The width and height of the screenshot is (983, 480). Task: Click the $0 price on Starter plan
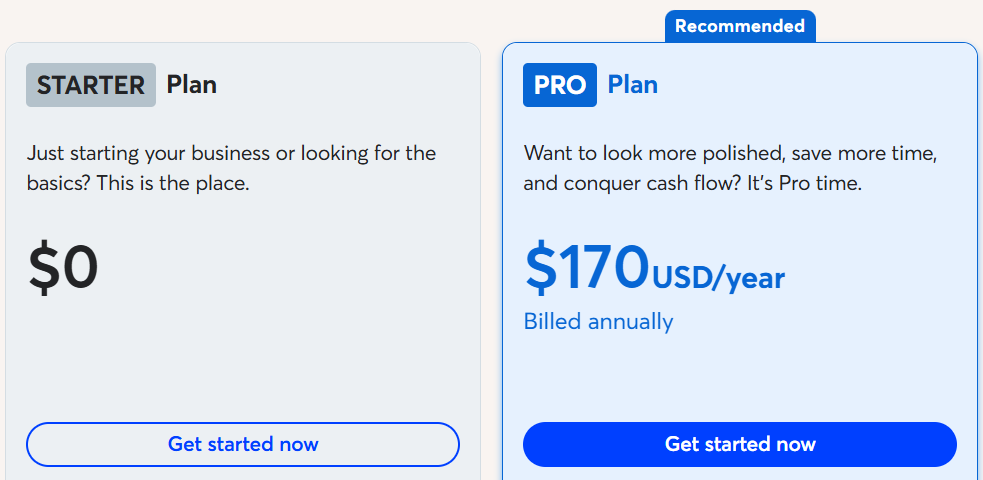coord(63,268)
